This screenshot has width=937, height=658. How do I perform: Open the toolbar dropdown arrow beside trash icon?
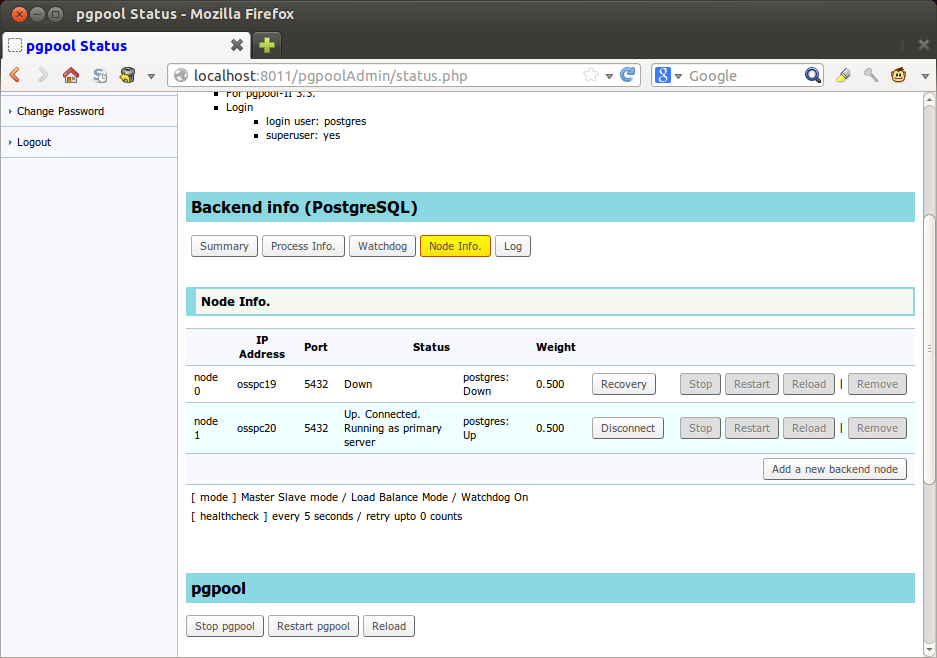(151, 76)
